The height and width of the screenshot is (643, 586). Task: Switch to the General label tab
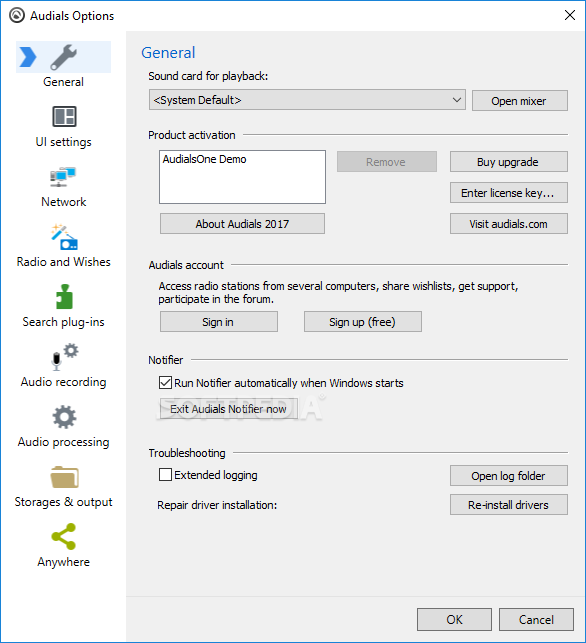click(64, 82)
